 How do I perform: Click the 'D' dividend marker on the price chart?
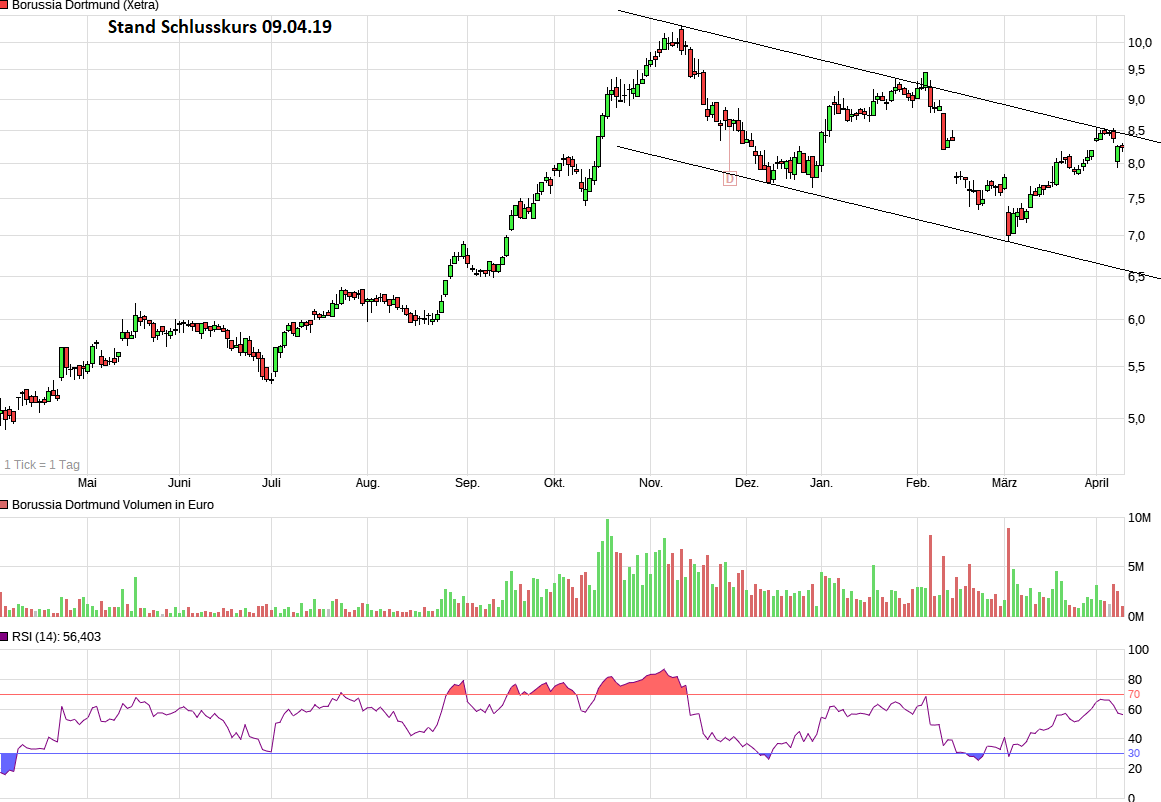click(x=730, y=178)
